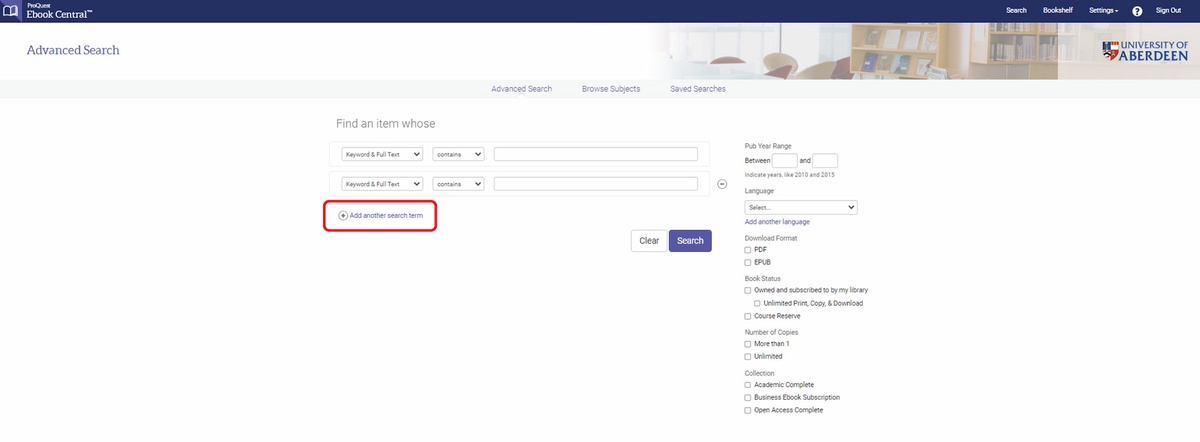Click the Add another language link

[x=777, y=222]
